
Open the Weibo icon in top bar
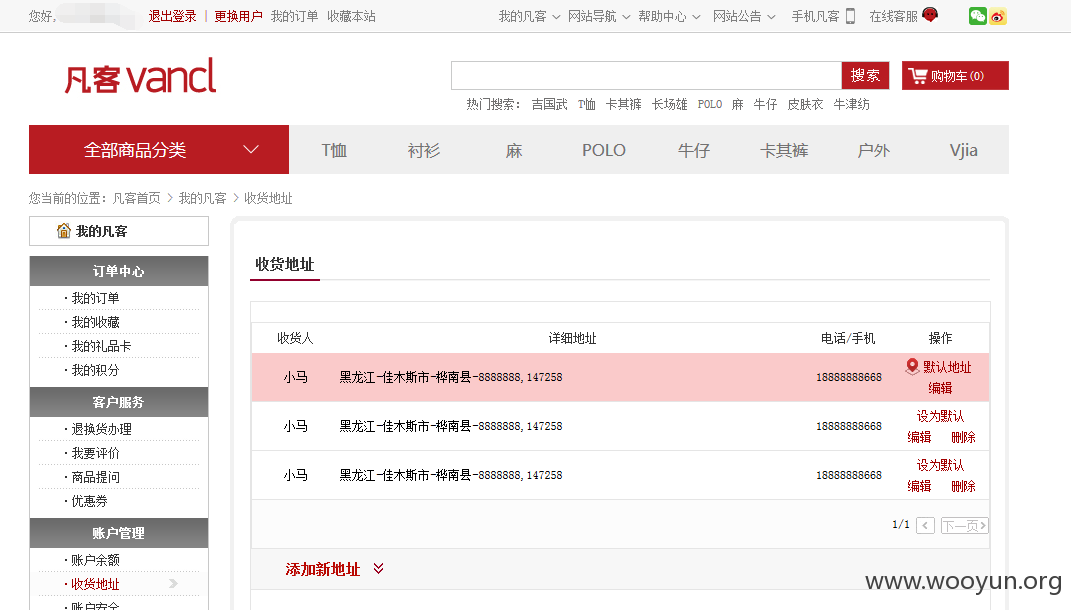point(998,16)
